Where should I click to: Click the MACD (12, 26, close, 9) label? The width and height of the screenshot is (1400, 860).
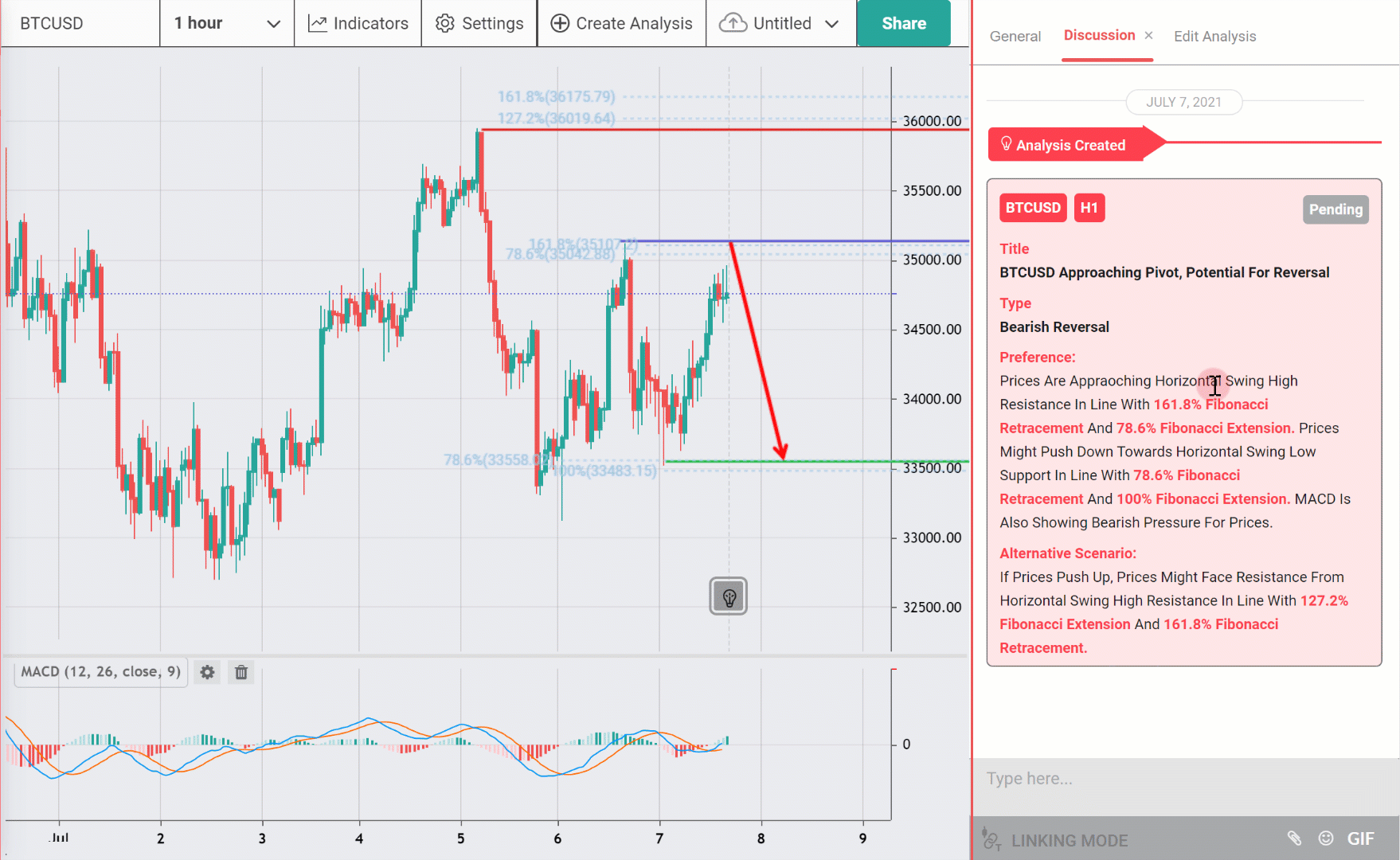[x=101, y=671]
